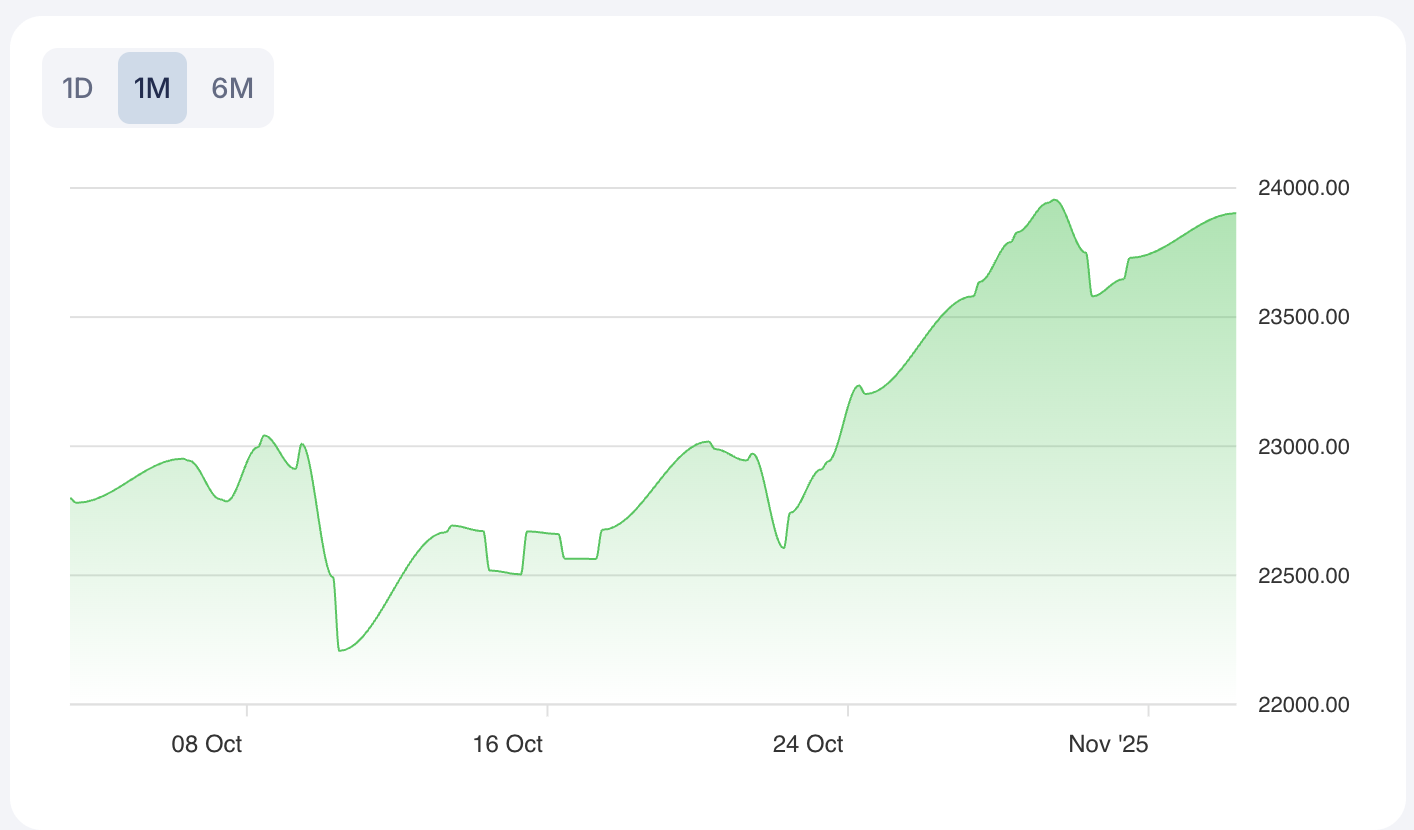Click the line's leftmost starting point
This screenshot has height=830, width=1414.
click(72, 498)
